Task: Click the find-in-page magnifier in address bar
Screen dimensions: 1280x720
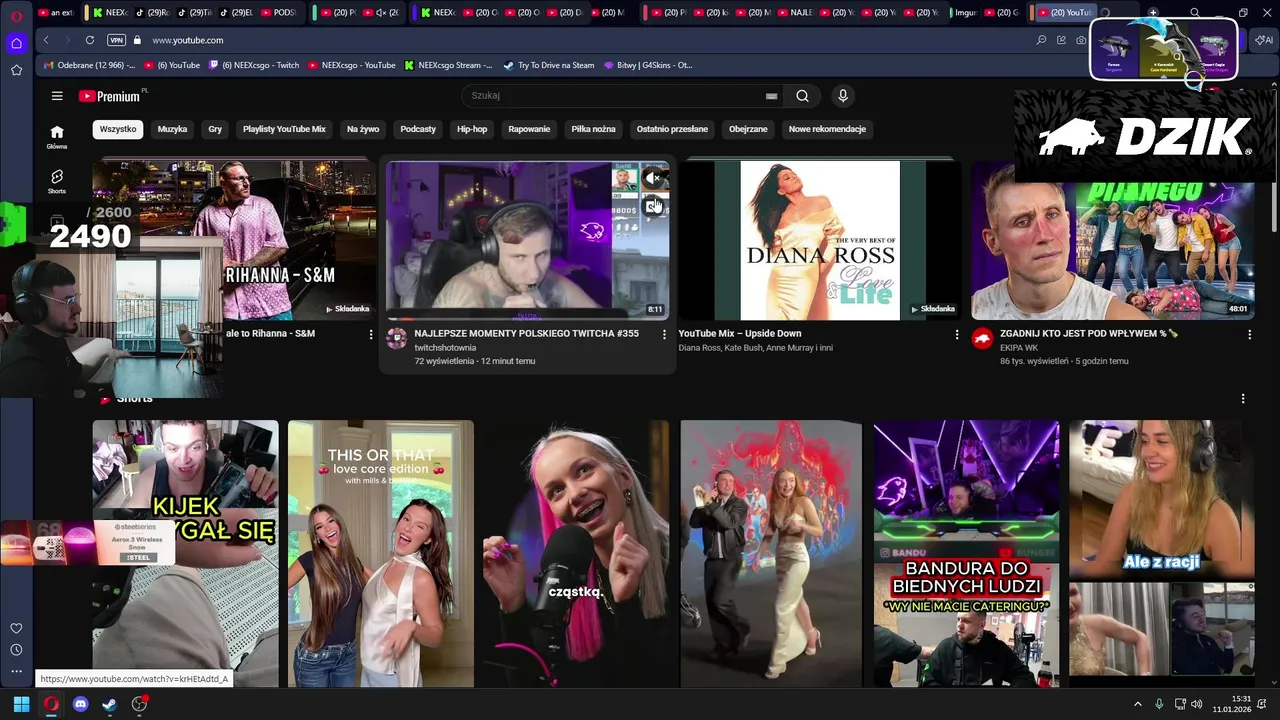Action: click(1041, 40)
